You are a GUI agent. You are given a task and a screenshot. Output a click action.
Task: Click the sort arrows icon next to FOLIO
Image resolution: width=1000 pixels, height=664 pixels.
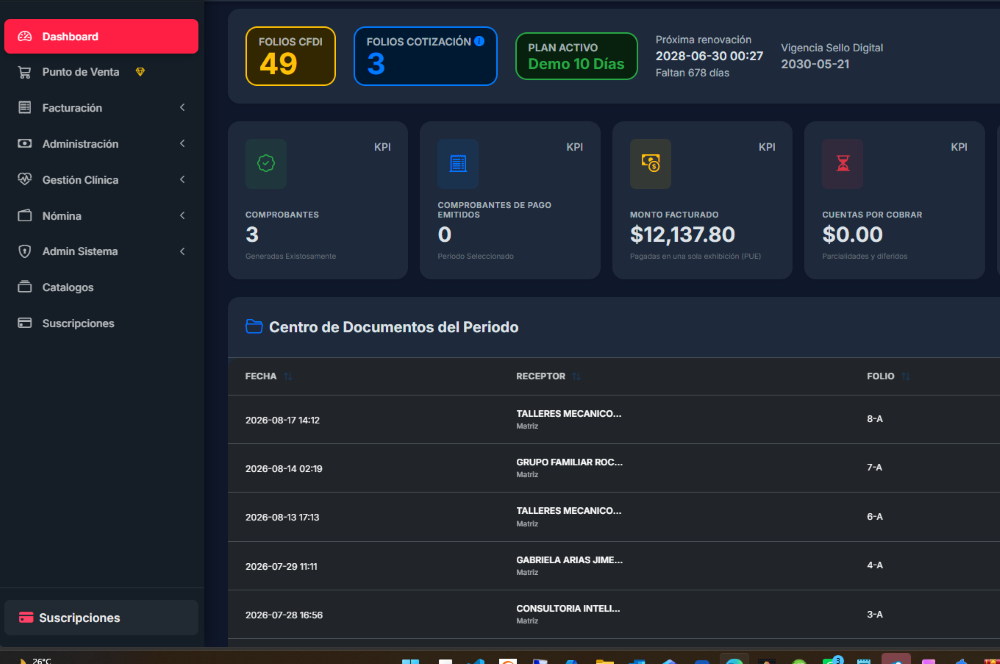(x=906, y=376)
